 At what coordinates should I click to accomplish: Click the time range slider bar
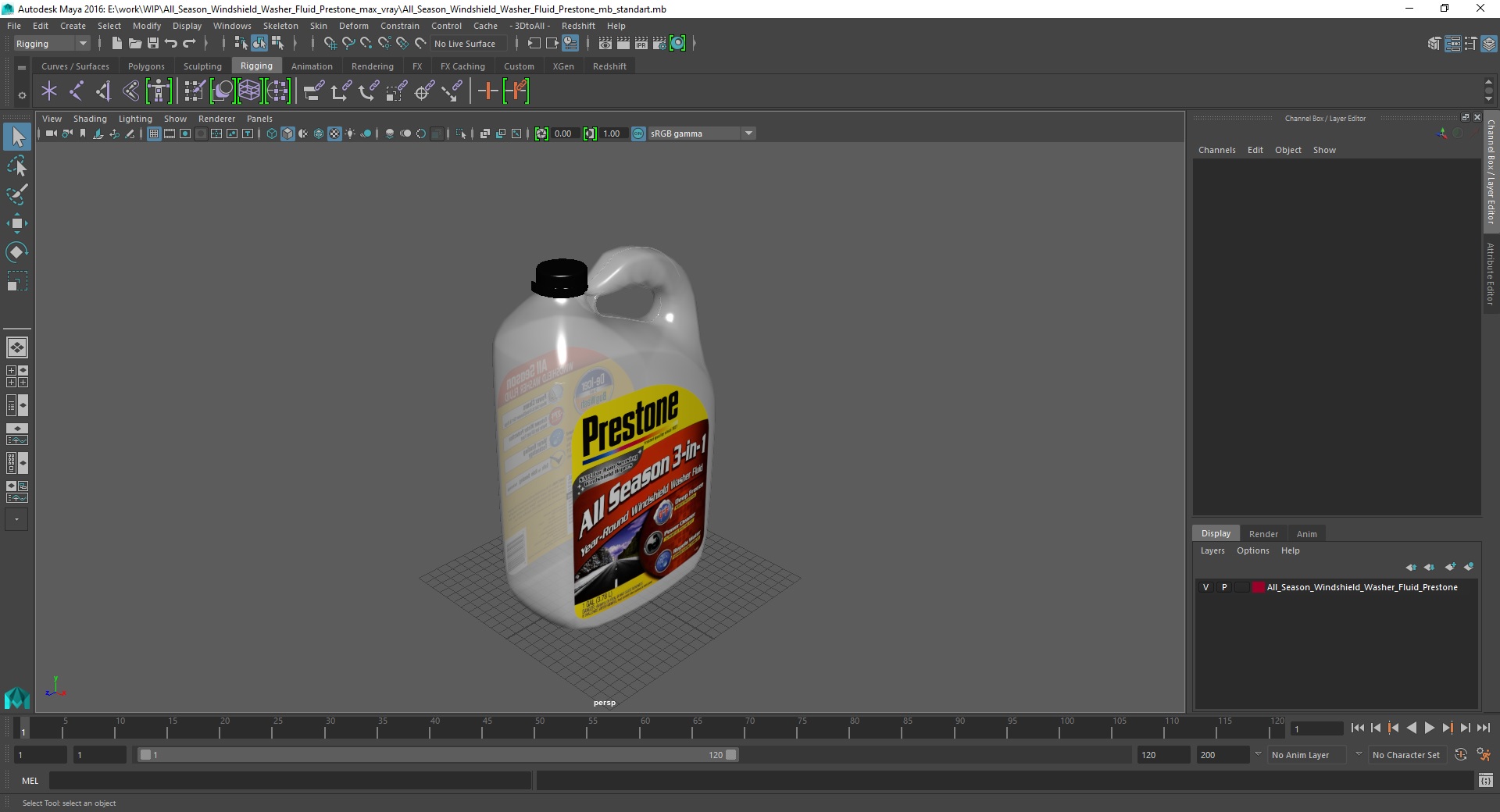(x=437, y=755)
